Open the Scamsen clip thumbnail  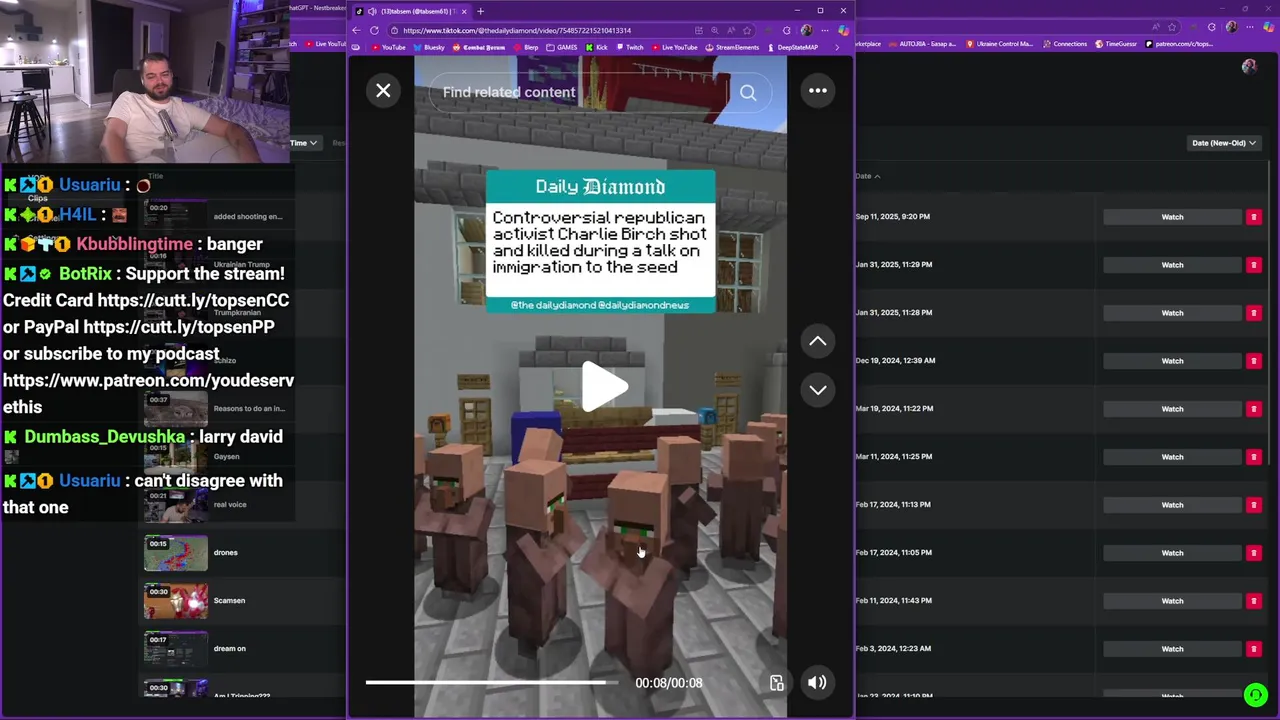point(176,601)
